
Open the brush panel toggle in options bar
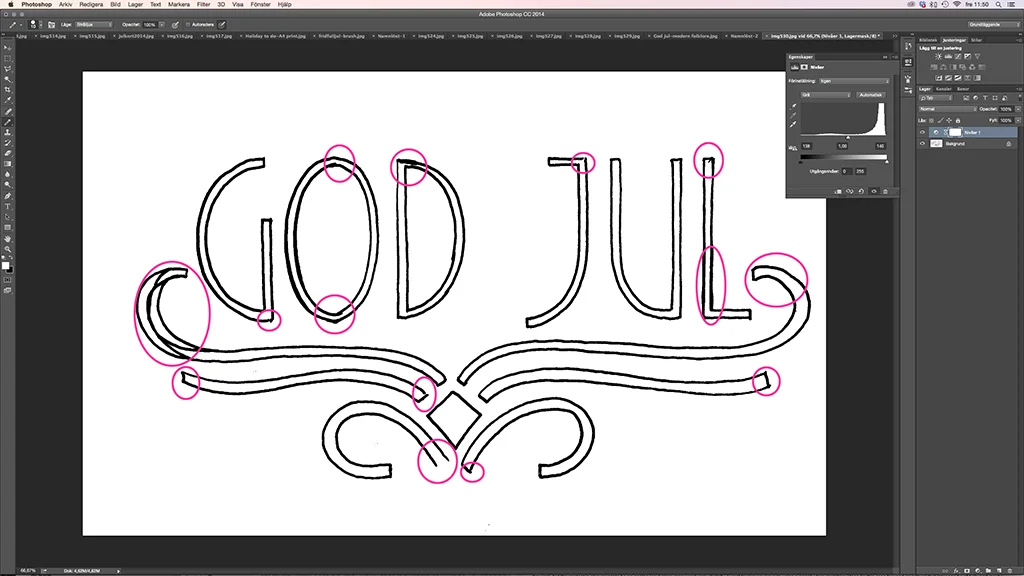tap(51, 25)
